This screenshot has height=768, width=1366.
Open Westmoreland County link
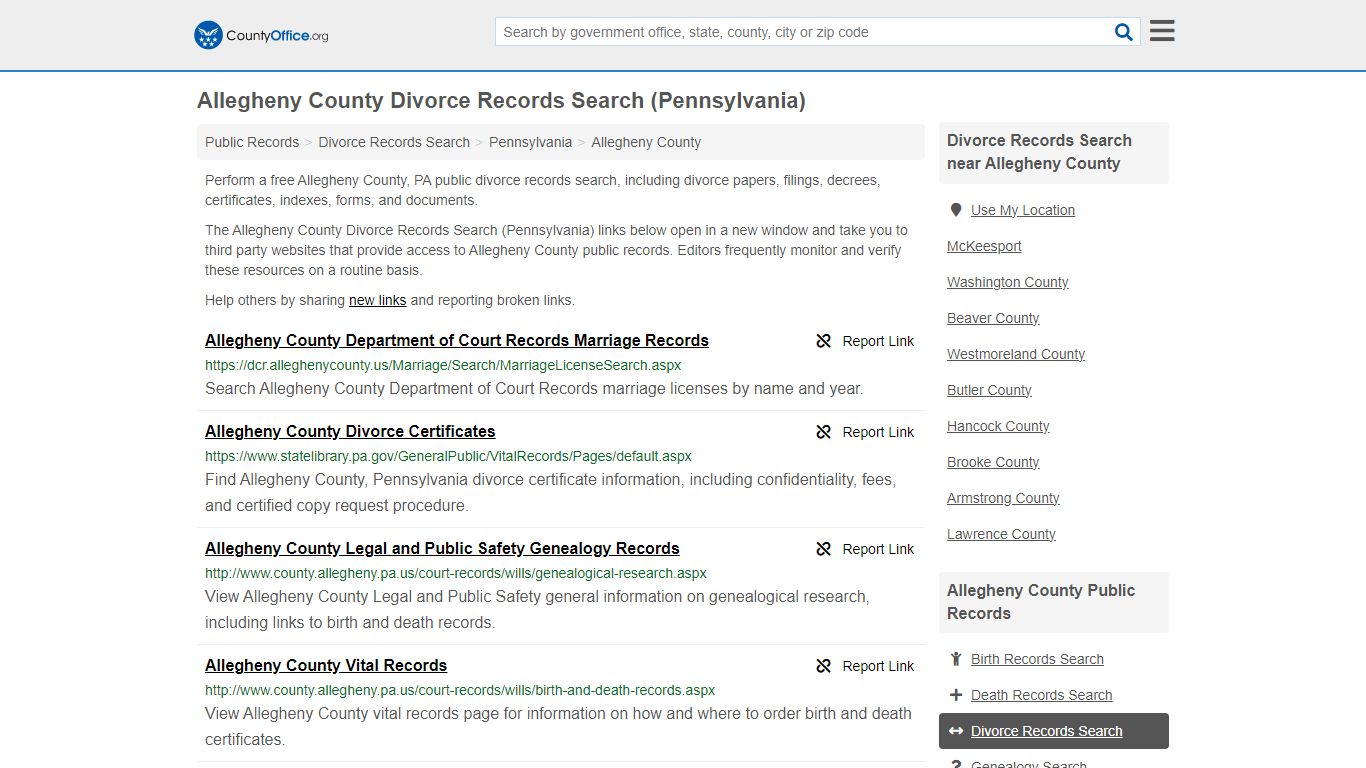tap(1016, 354)
